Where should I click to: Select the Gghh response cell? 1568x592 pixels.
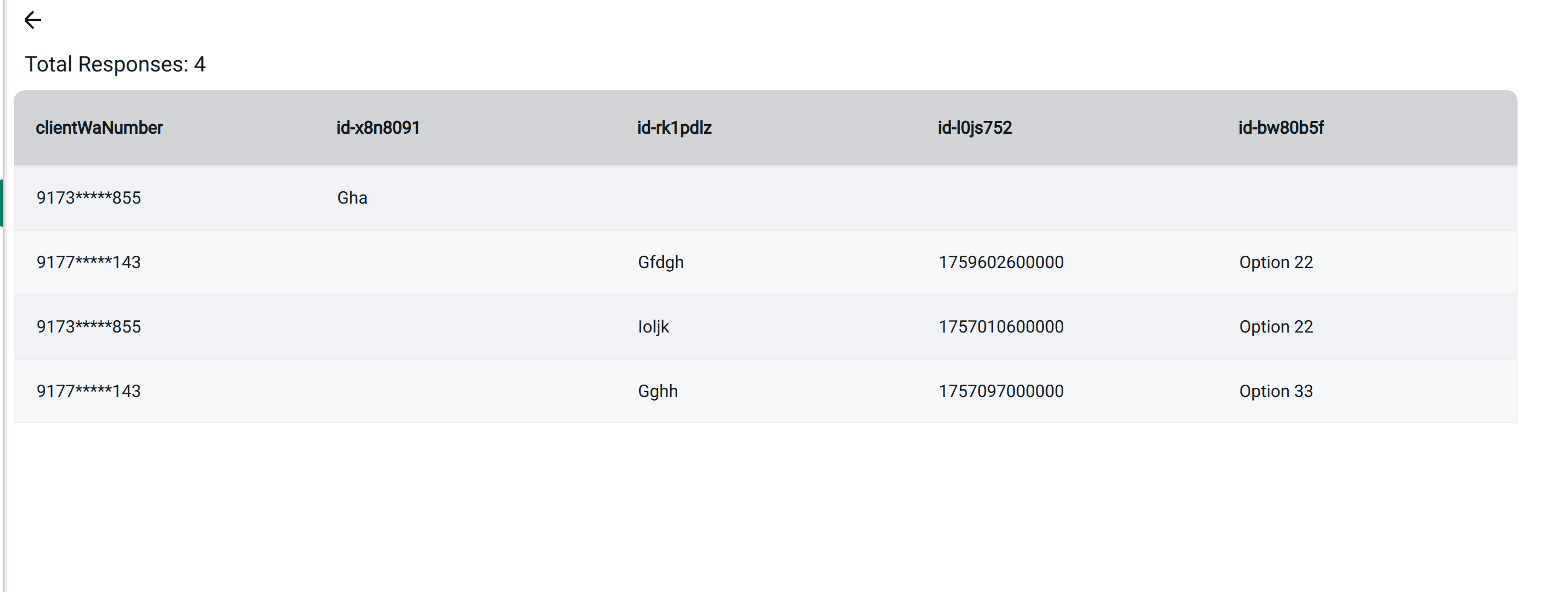pos(657,391)
